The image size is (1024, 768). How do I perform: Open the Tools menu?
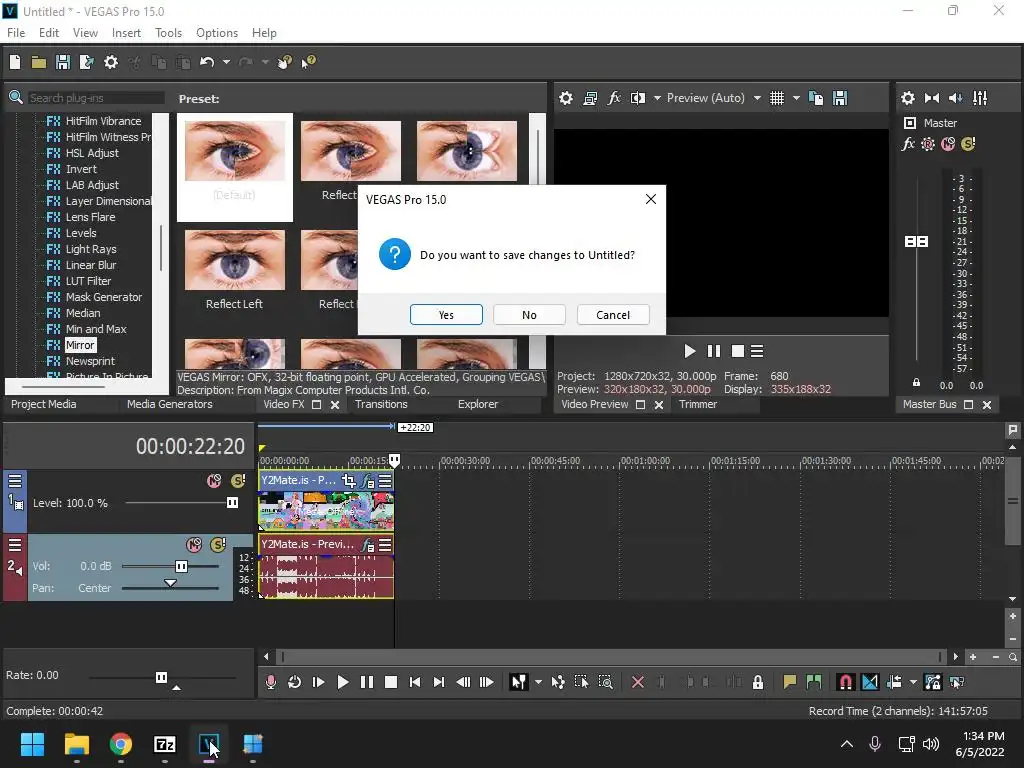[x=168, y=33]
